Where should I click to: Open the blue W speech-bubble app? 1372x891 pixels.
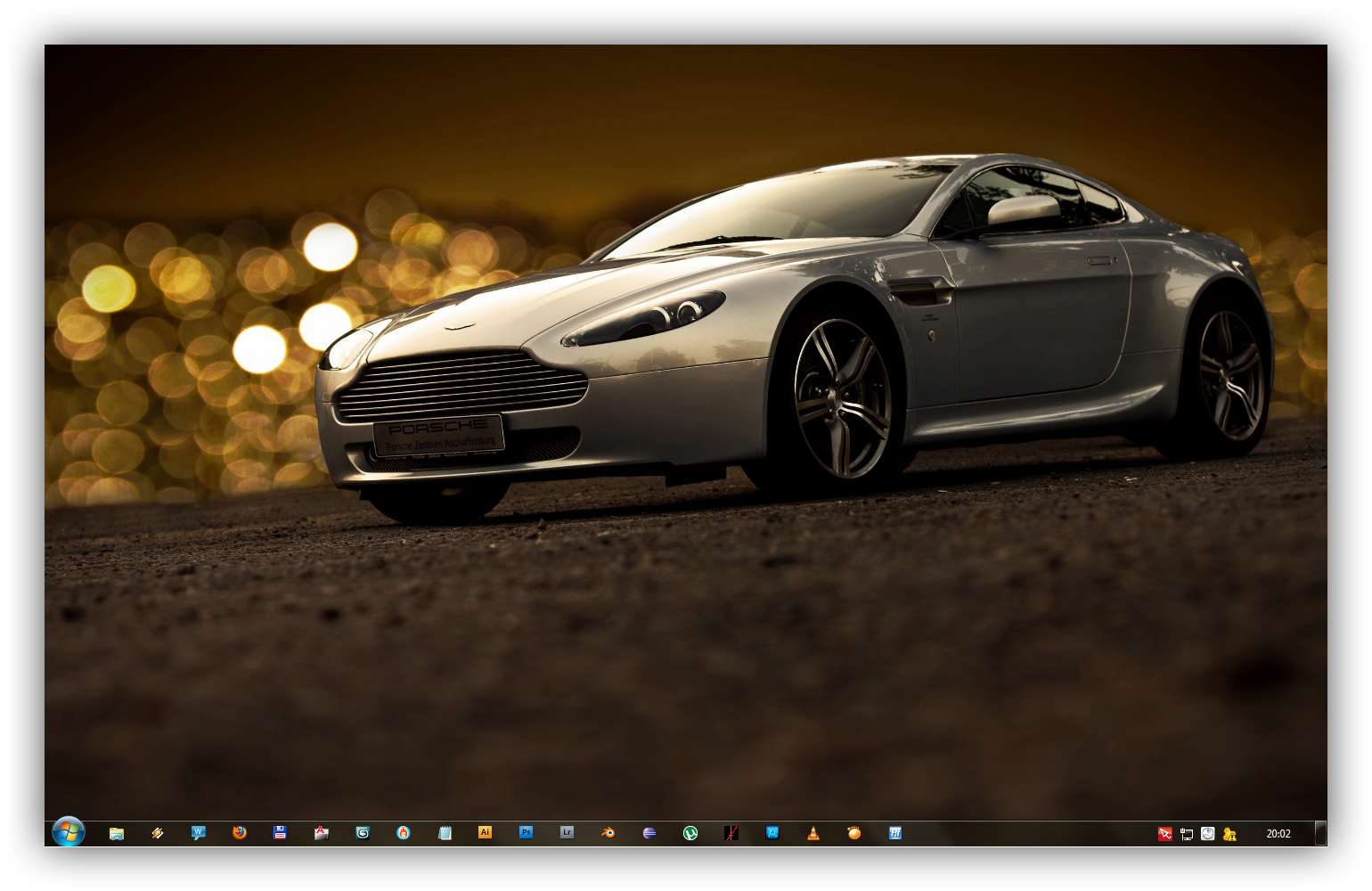(199, 833)
